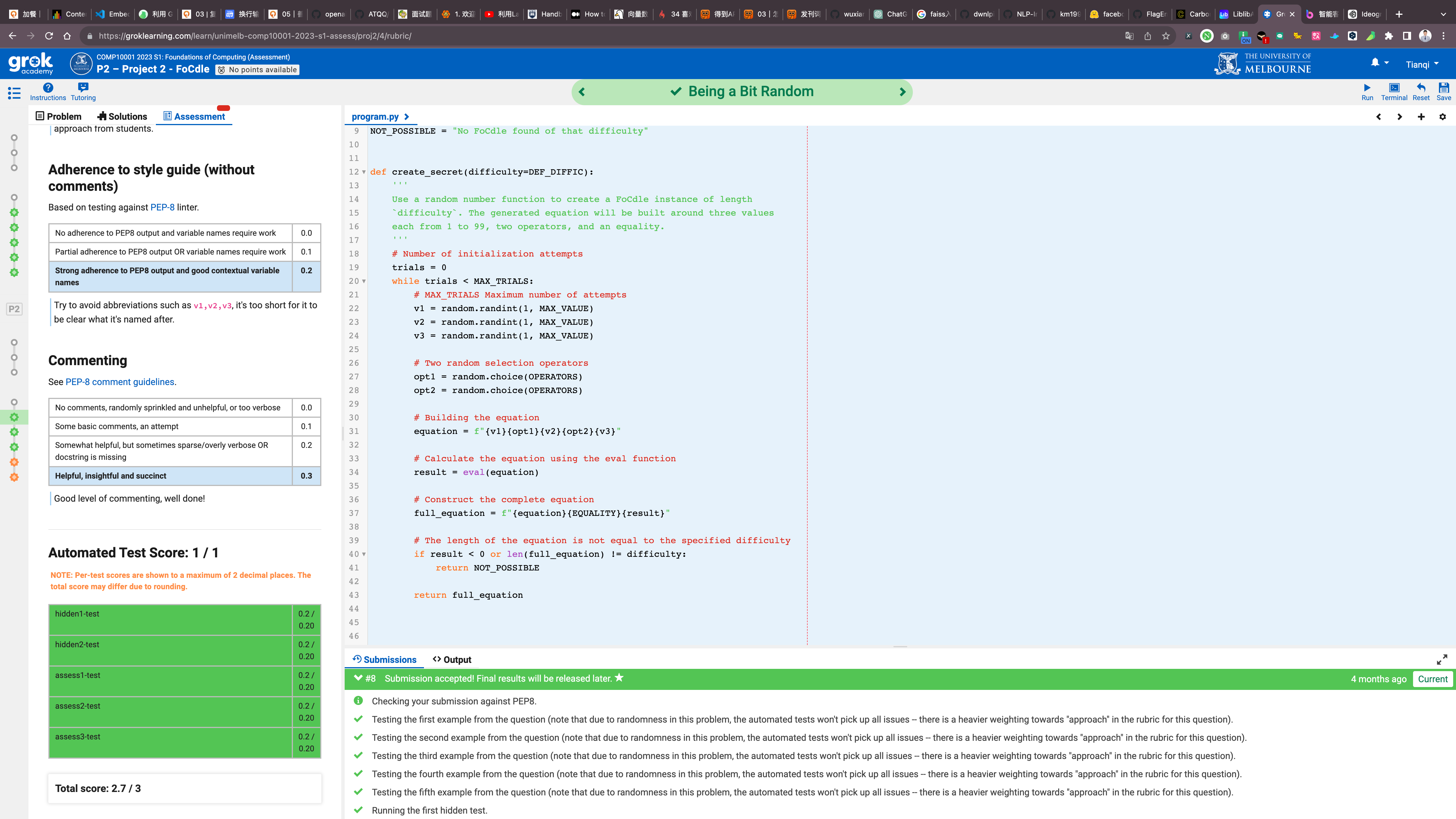Click the browser address bar
Image resolution: width=1456 pixels, height=819 pixels.
[x=605, y=36]
